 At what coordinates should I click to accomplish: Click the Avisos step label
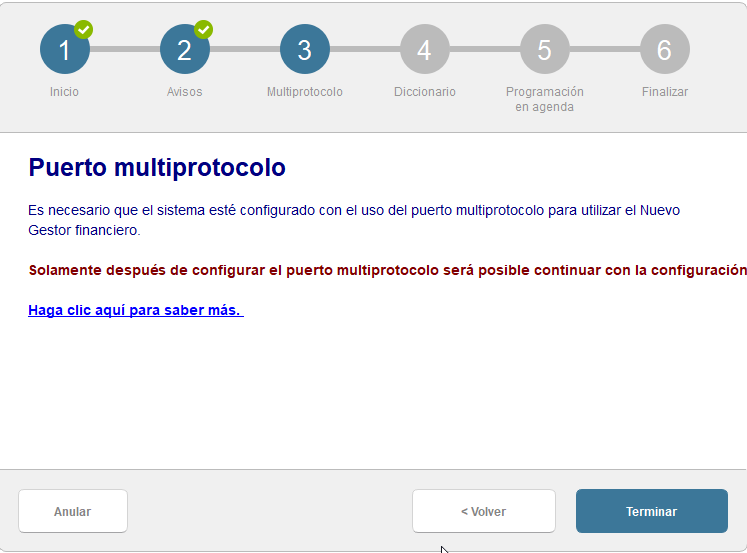(184, 91)
